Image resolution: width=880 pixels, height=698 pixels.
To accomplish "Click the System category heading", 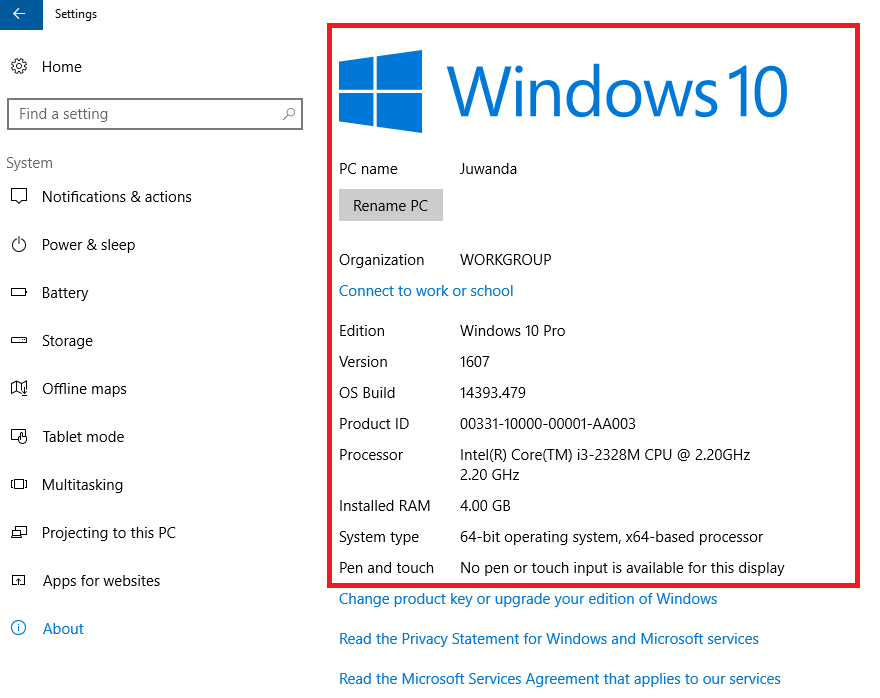I will (x=29, y=163).
